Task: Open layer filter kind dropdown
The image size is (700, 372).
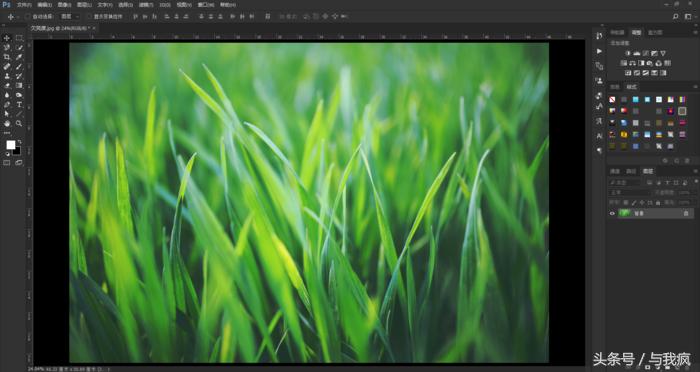Action: (625, 182)
